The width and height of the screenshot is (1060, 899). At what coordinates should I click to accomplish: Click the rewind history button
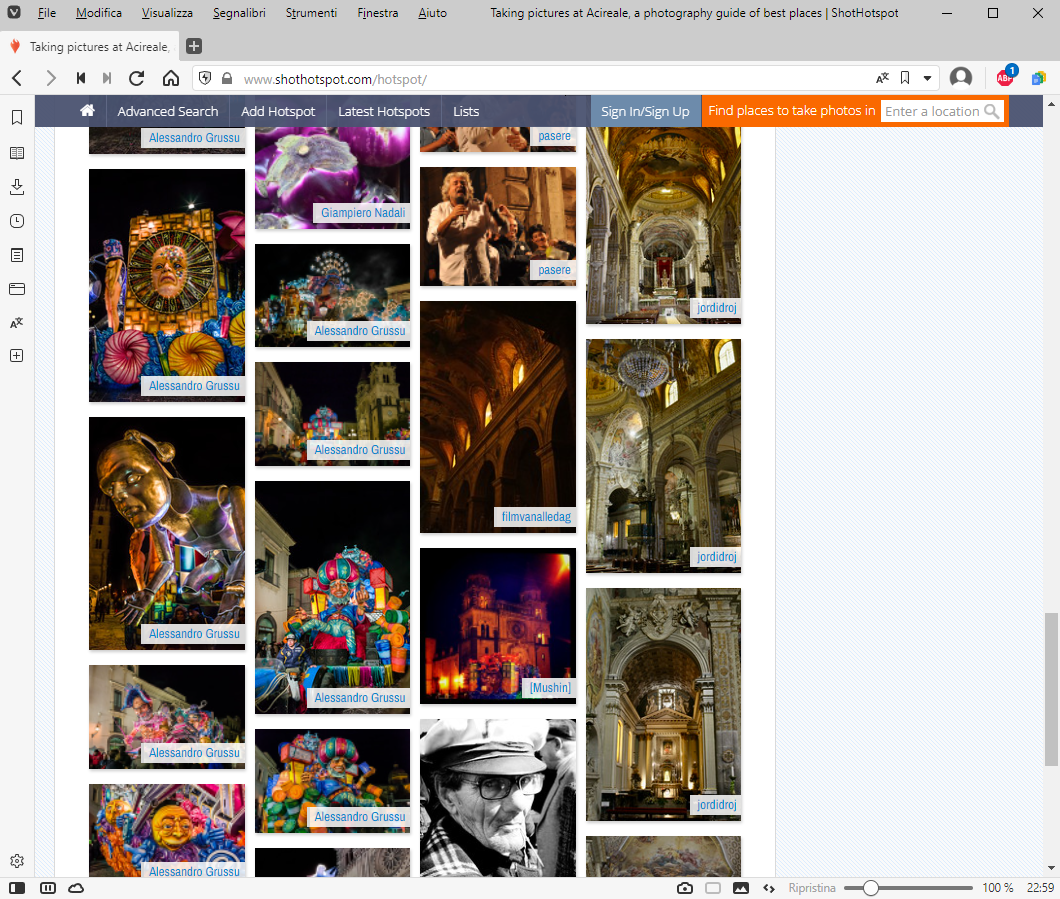pyautogui.click(x=81, y=78)
